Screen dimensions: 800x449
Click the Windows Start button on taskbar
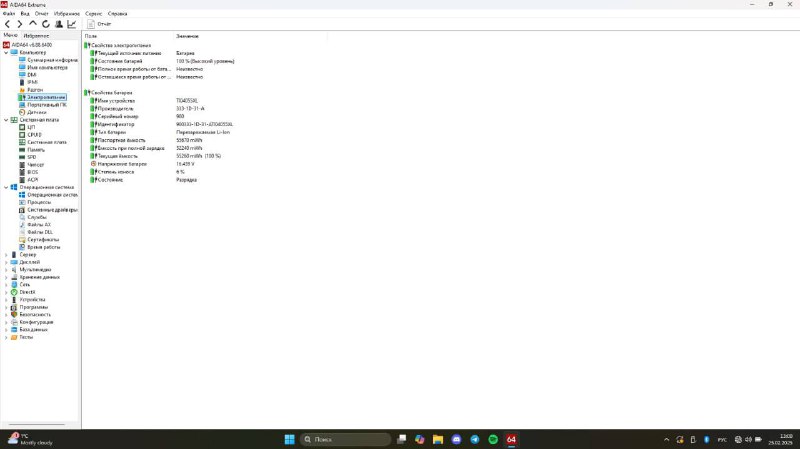[289, 439]
